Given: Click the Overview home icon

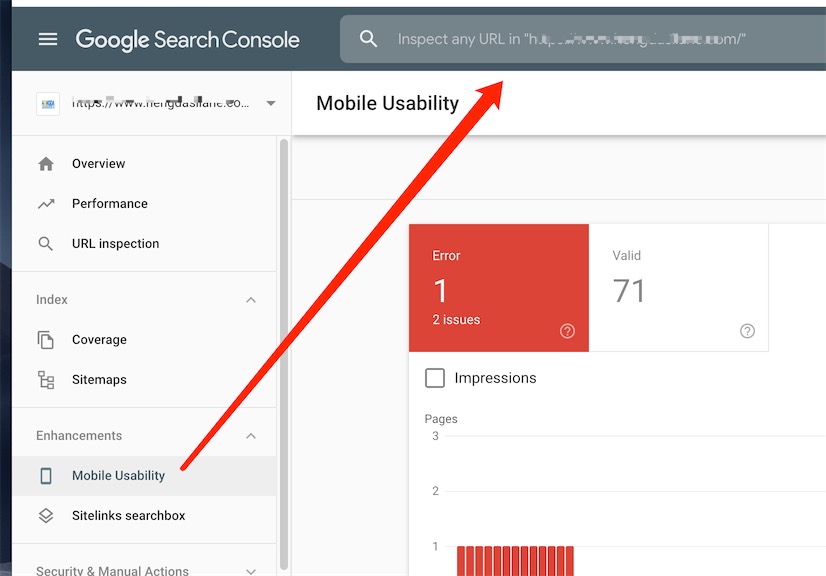Looking at the screenshot, I should click(x=46, y=164).
